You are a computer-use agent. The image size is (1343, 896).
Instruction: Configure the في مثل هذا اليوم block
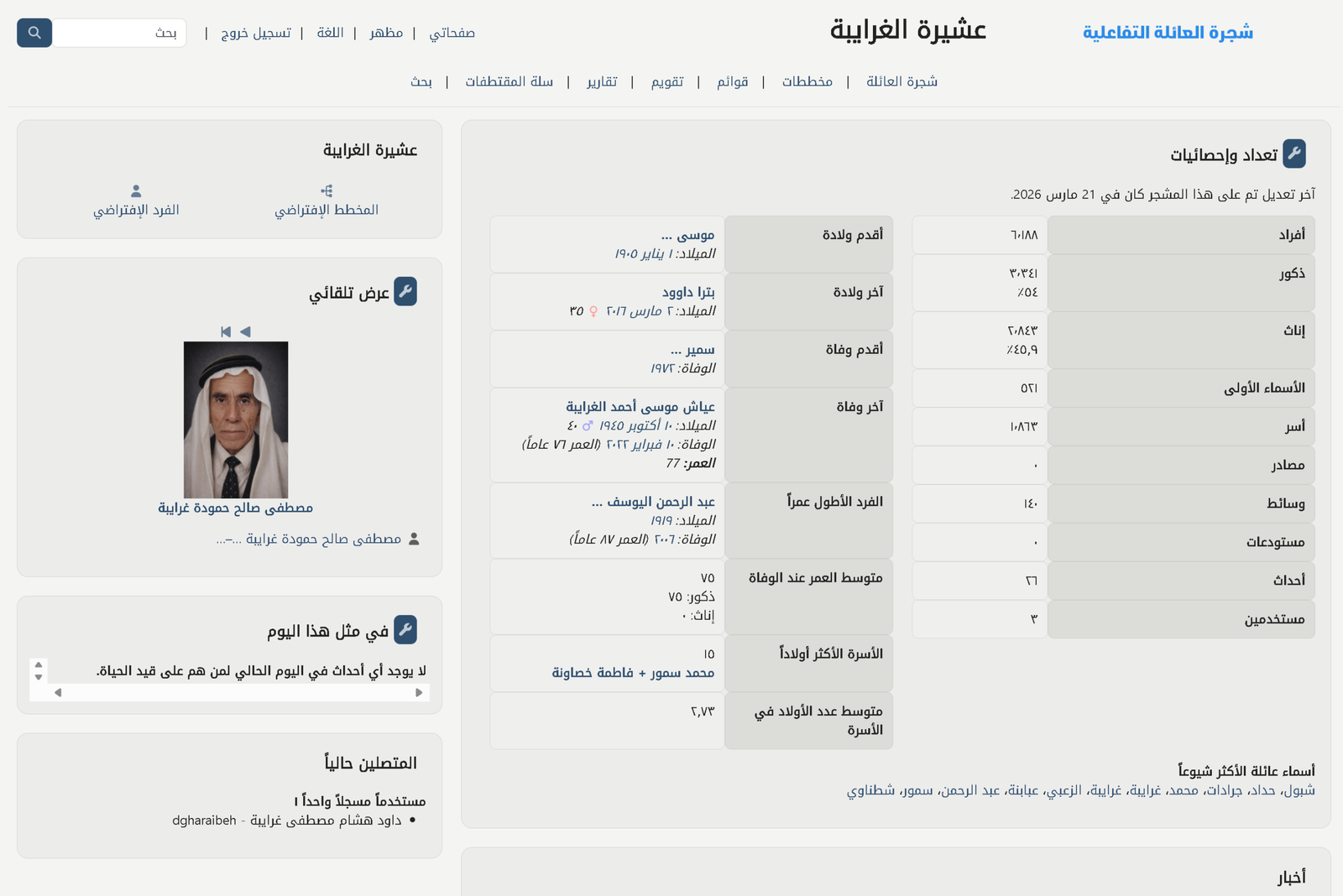[405, 630]
